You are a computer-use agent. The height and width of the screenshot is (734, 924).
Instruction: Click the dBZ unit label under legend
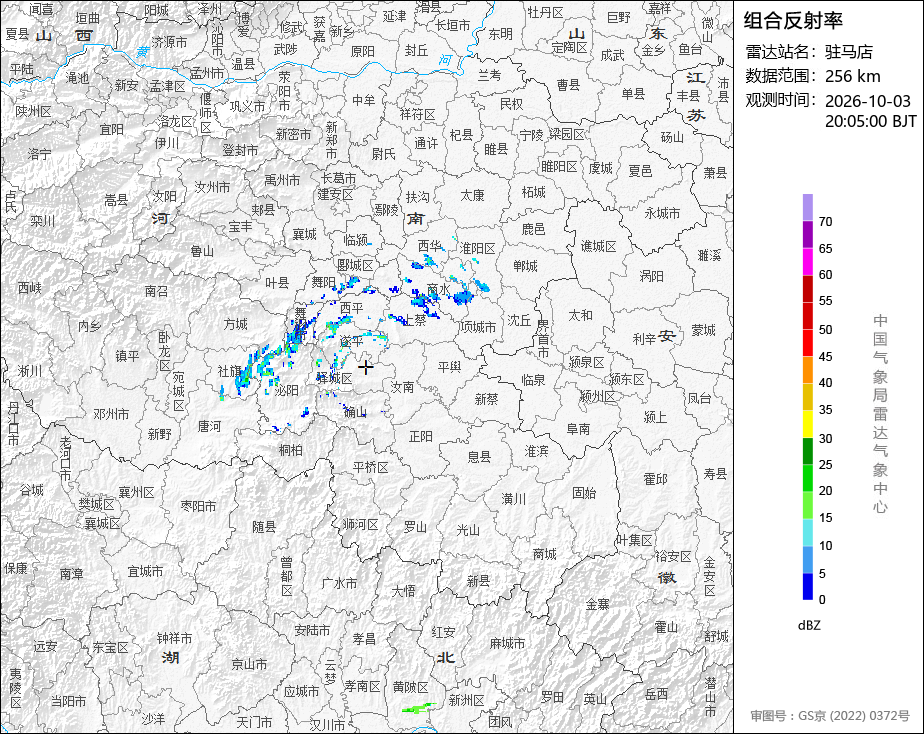(x=809, y=626)
